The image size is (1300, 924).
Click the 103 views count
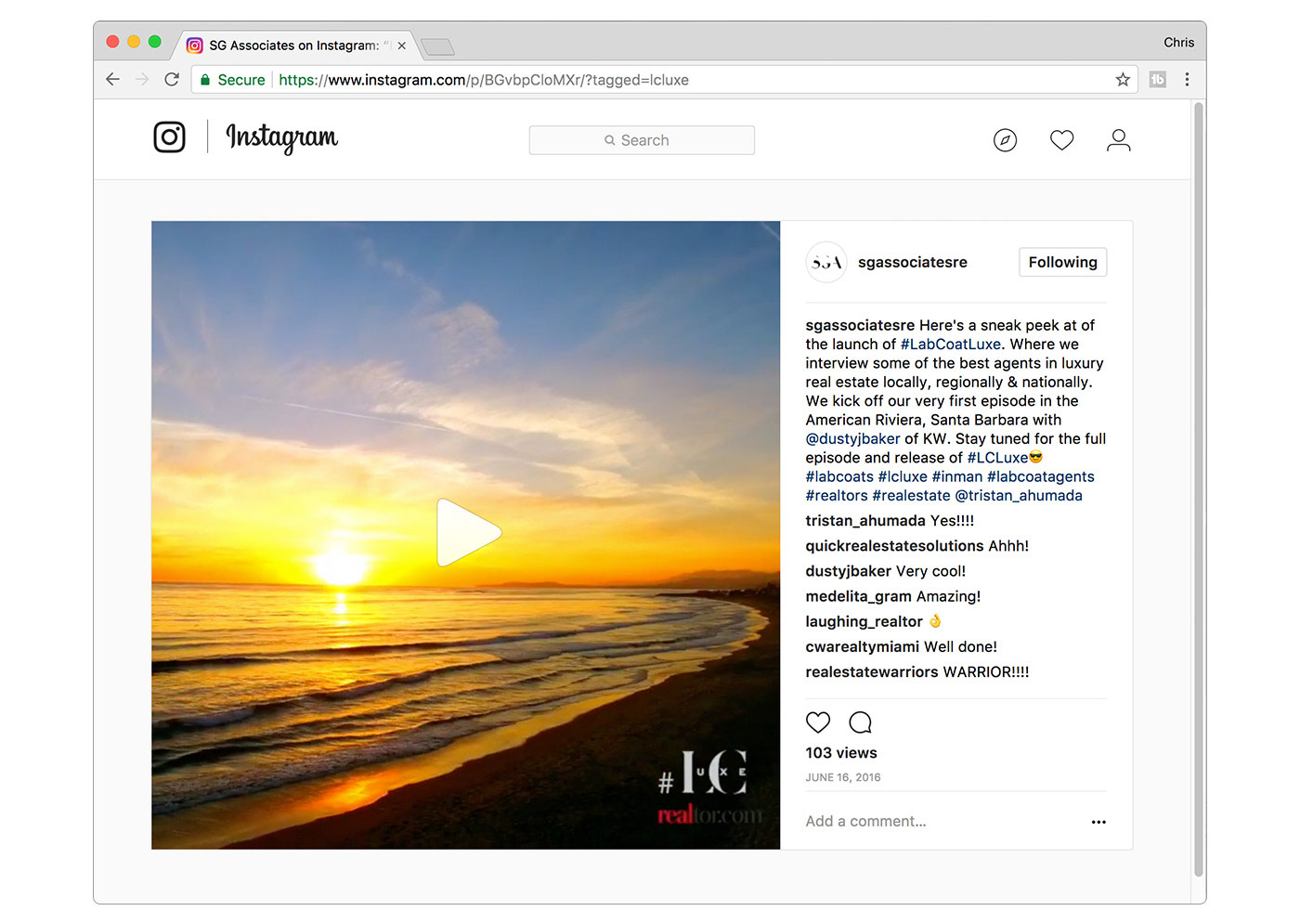(841, 753)
